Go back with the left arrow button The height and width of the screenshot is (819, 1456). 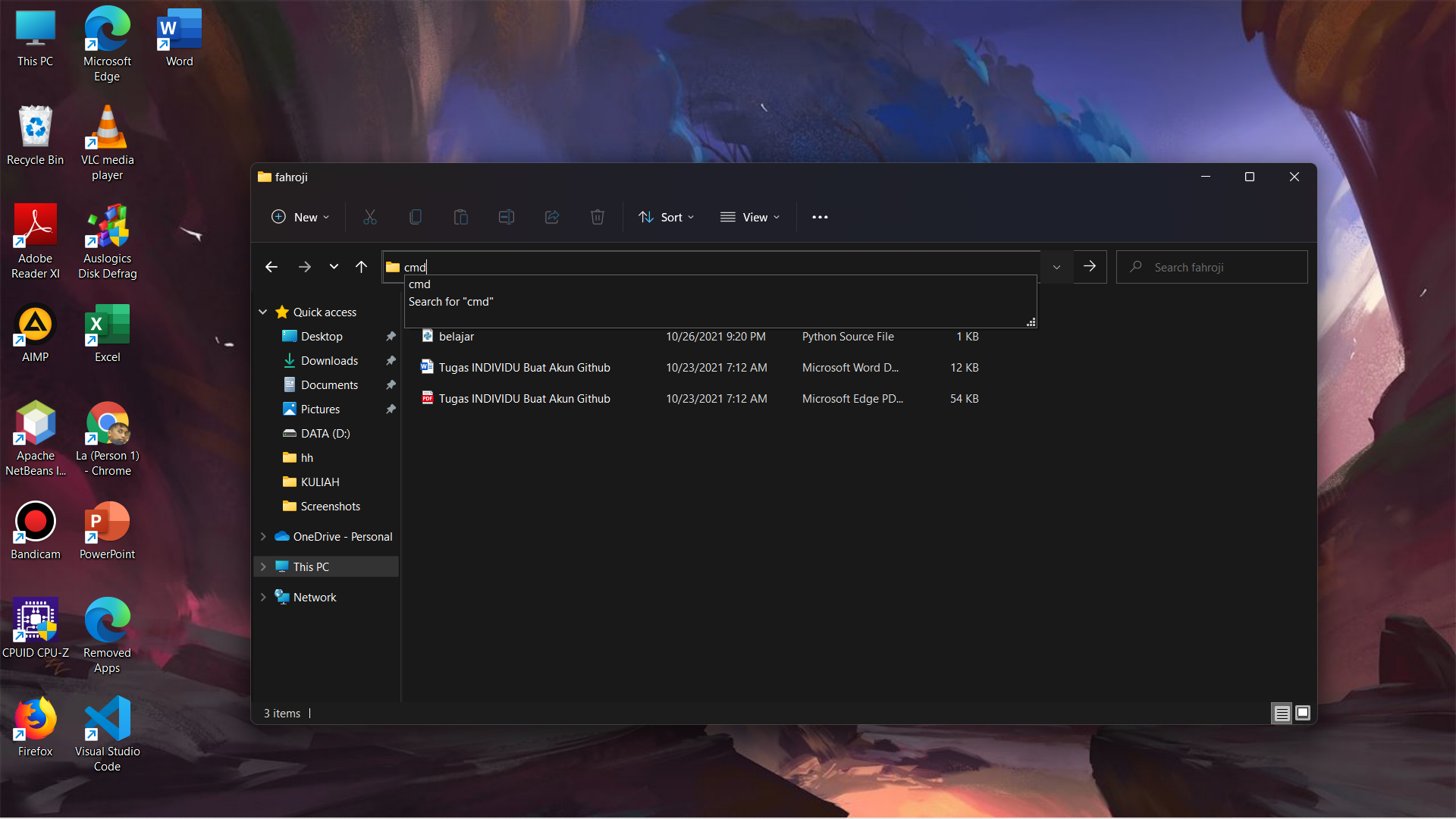pyautogui.click(x=271, y=267)
